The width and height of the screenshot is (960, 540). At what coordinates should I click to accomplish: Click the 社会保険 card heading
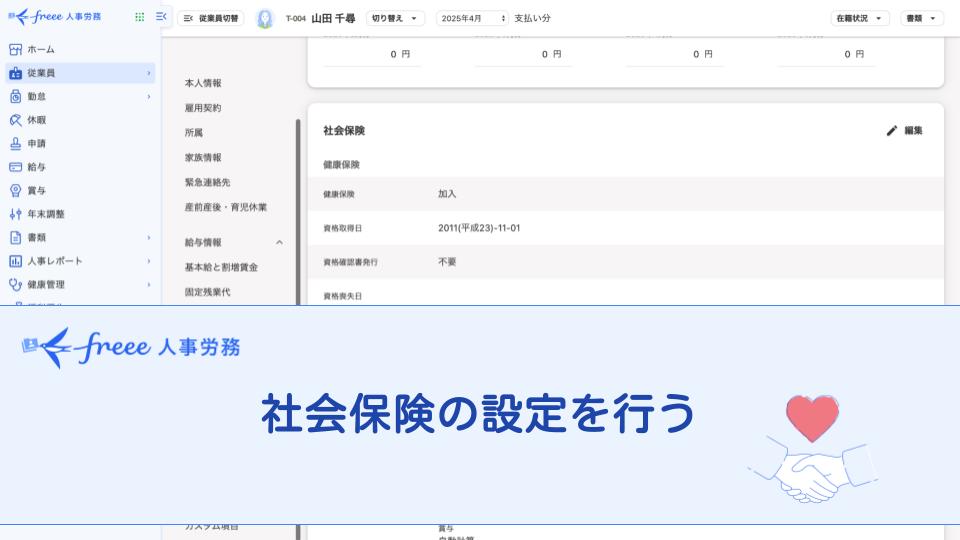coord(344,130)
